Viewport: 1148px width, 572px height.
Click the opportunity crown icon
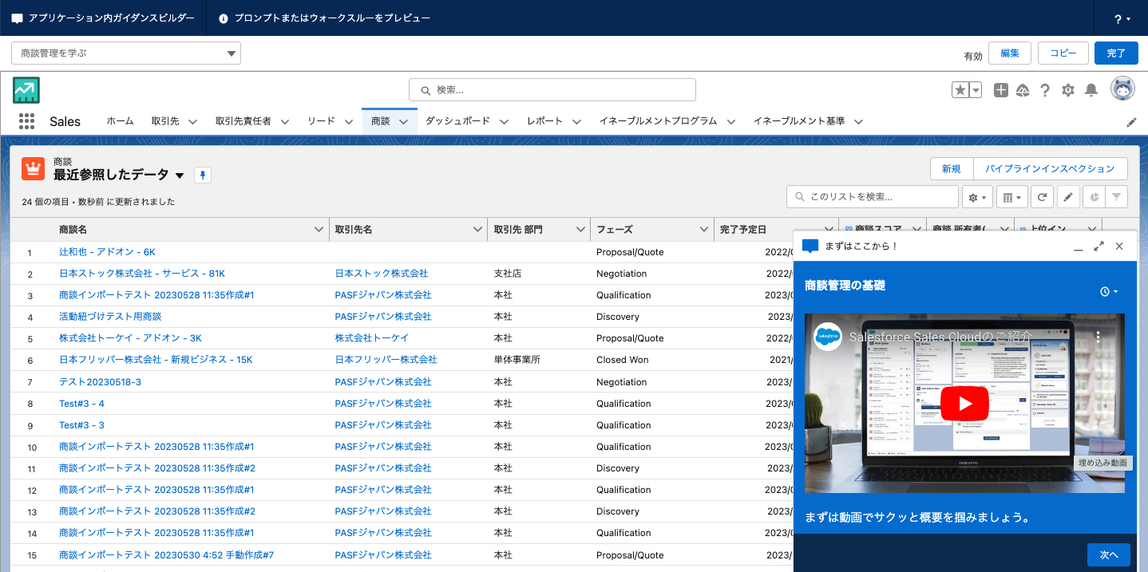pos(33,168)
